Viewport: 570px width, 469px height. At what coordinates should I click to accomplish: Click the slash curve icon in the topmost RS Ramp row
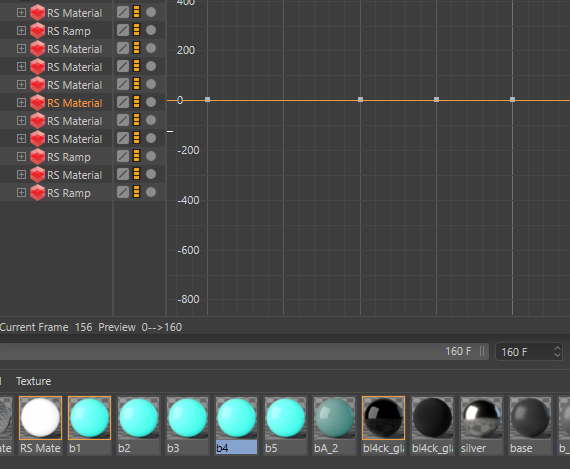coord(123,30)
